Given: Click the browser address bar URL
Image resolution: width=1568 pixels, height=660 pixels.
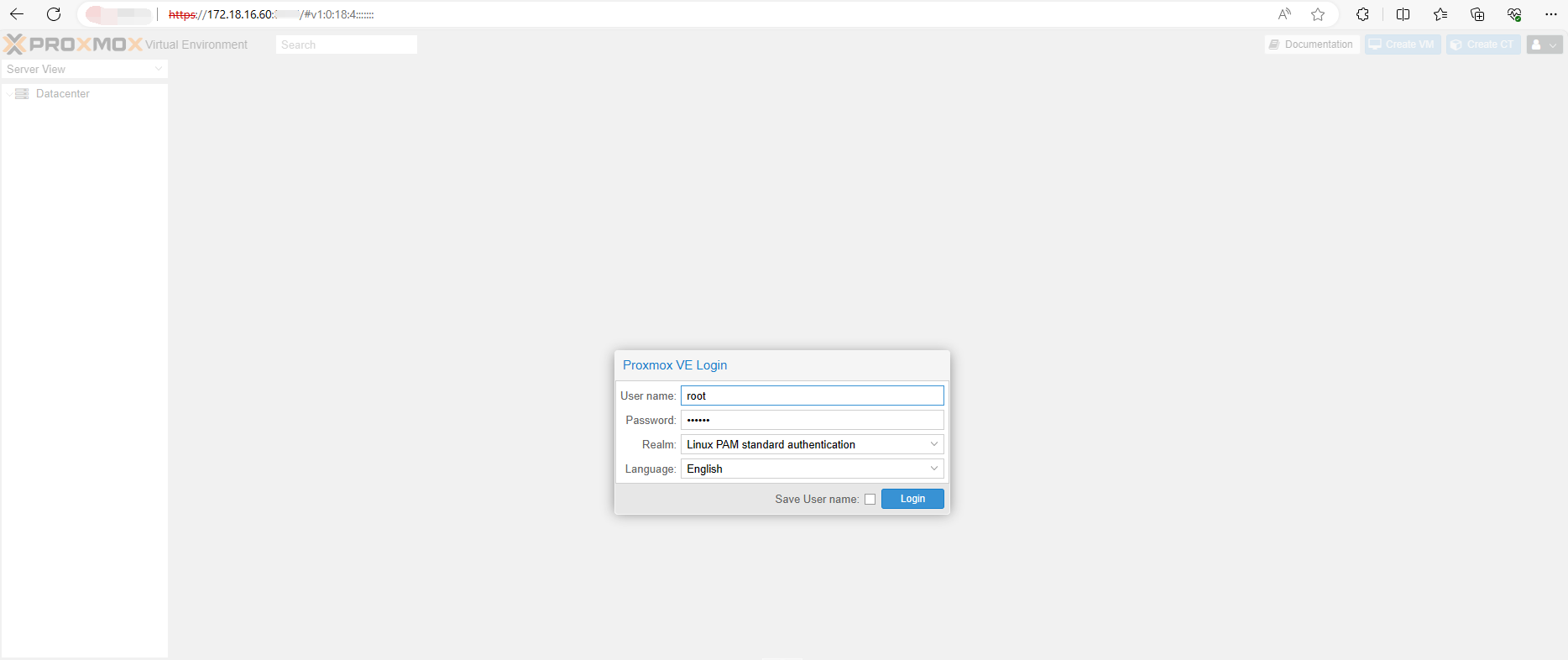Looking at the screenshot, I should click(271, 14).
